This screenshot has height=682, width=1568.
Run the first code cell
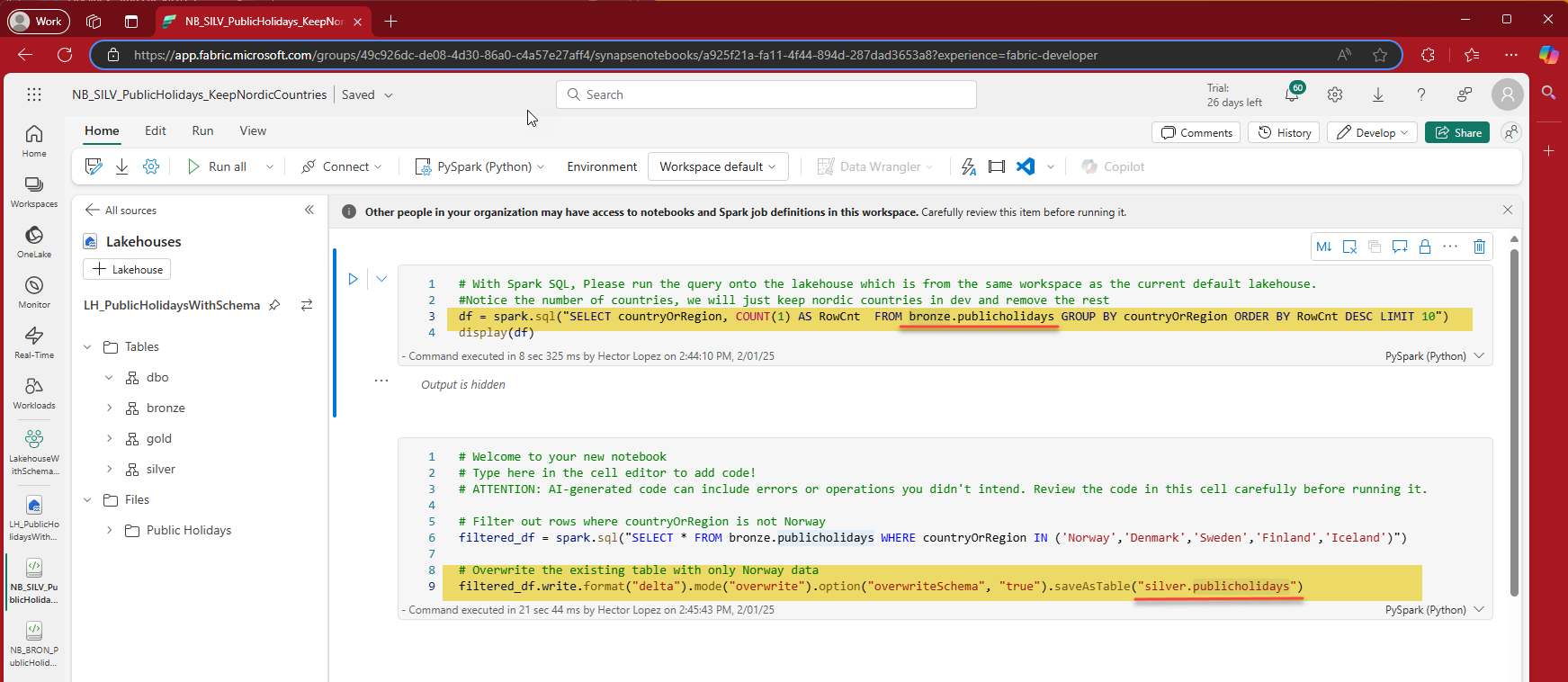click(354, 279)
